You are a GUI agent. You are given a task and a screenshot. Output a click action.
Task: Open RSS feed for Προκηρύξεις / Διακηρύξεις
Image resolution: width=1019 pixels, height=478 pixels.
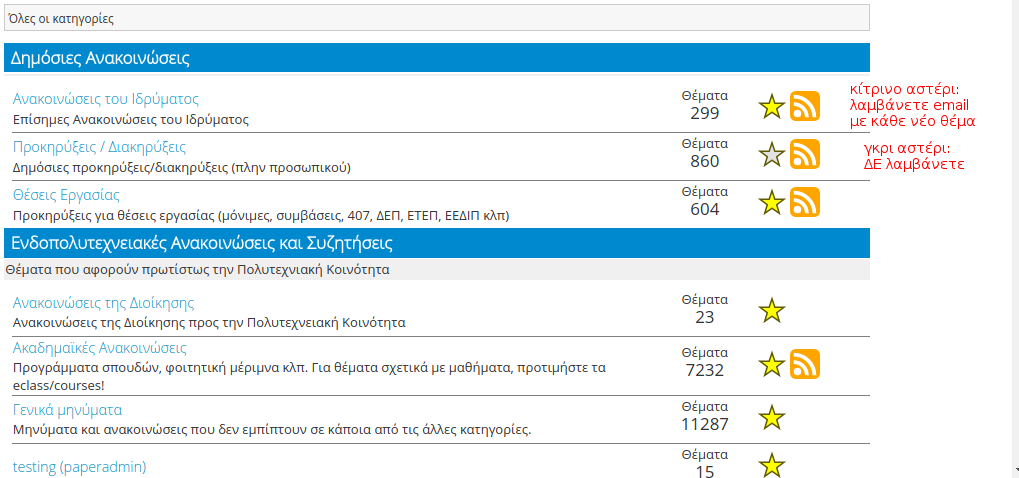[805, 154]
